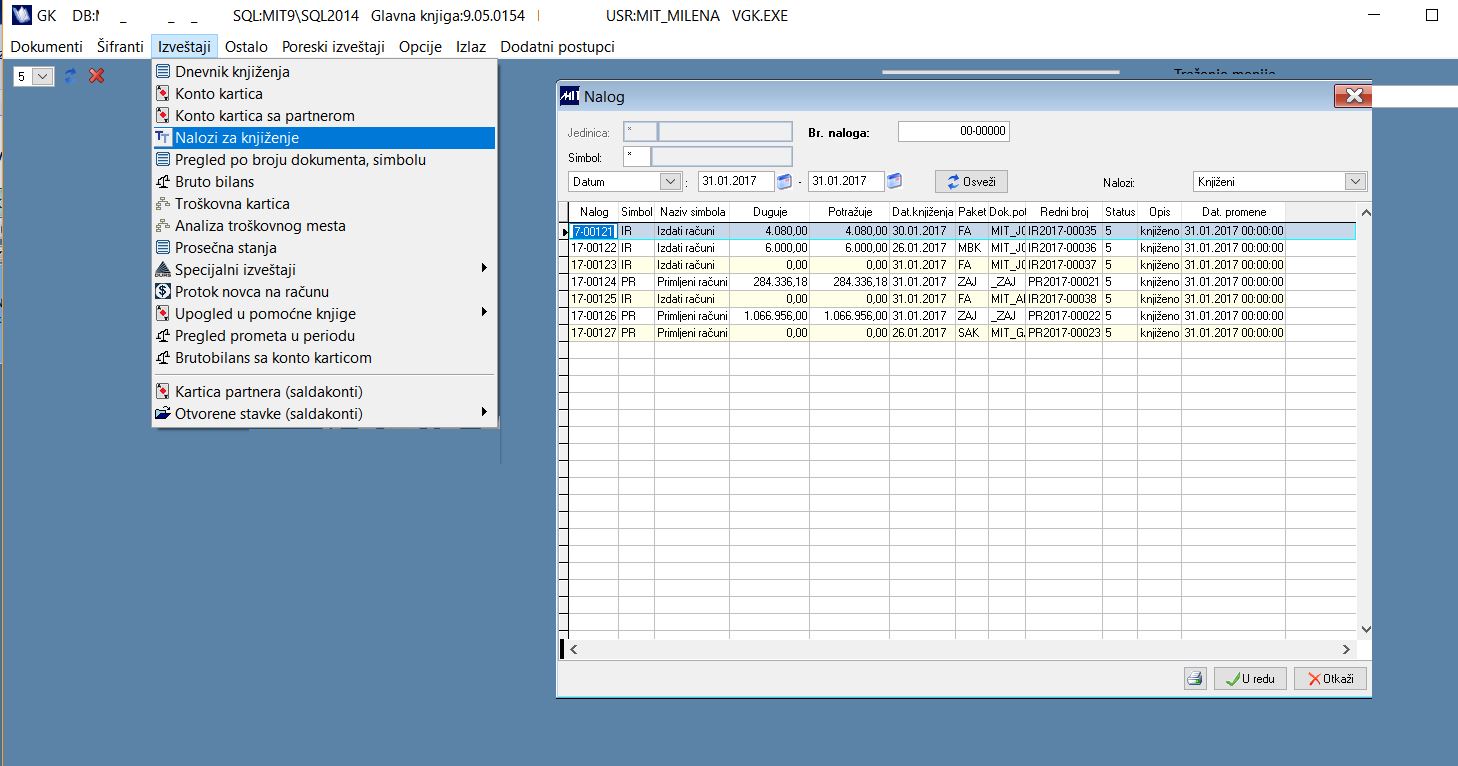Click Konto kartica sa partnerom icon
1458x766 pixels.
164,116
